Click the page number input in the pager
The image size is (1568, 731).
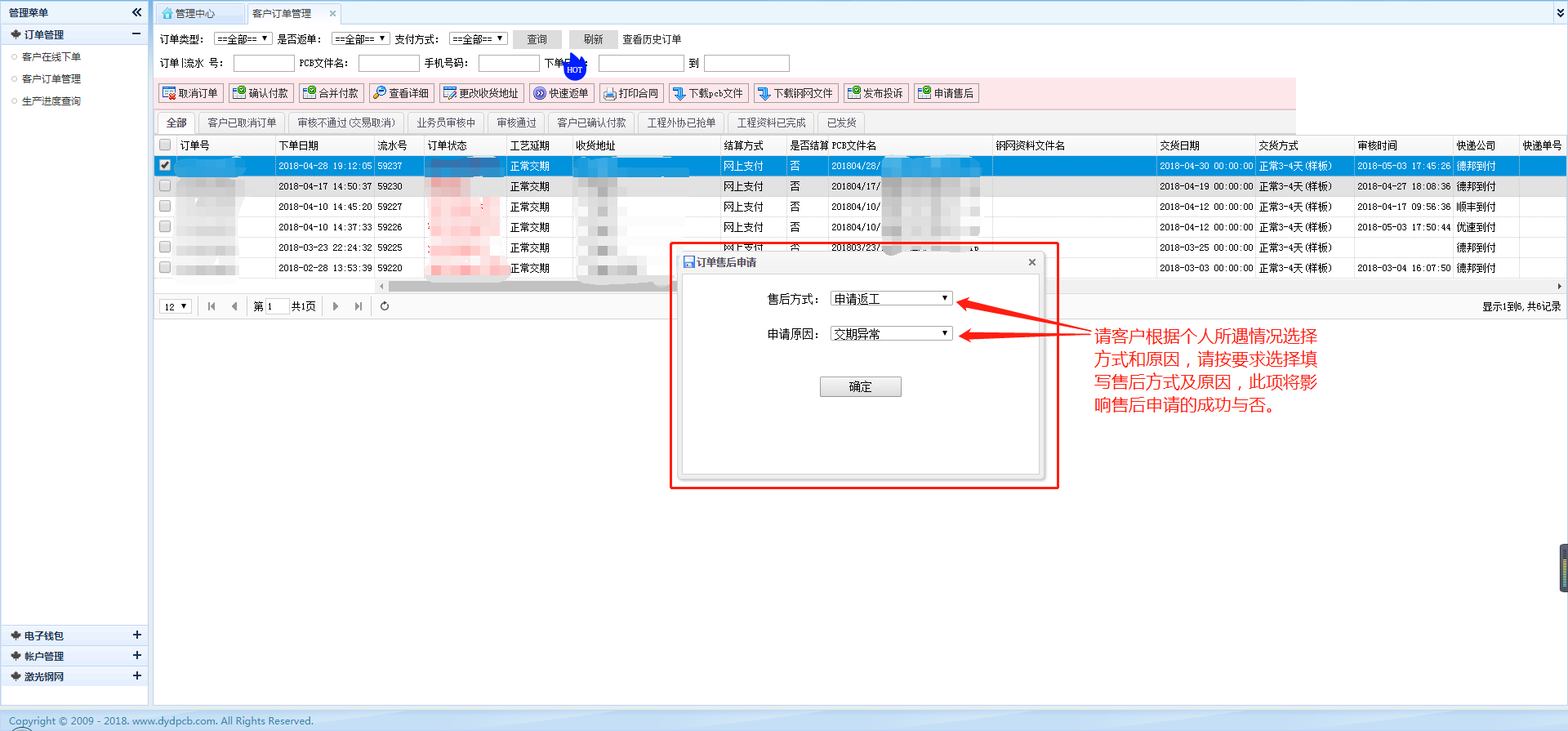[x=277, y=306]
